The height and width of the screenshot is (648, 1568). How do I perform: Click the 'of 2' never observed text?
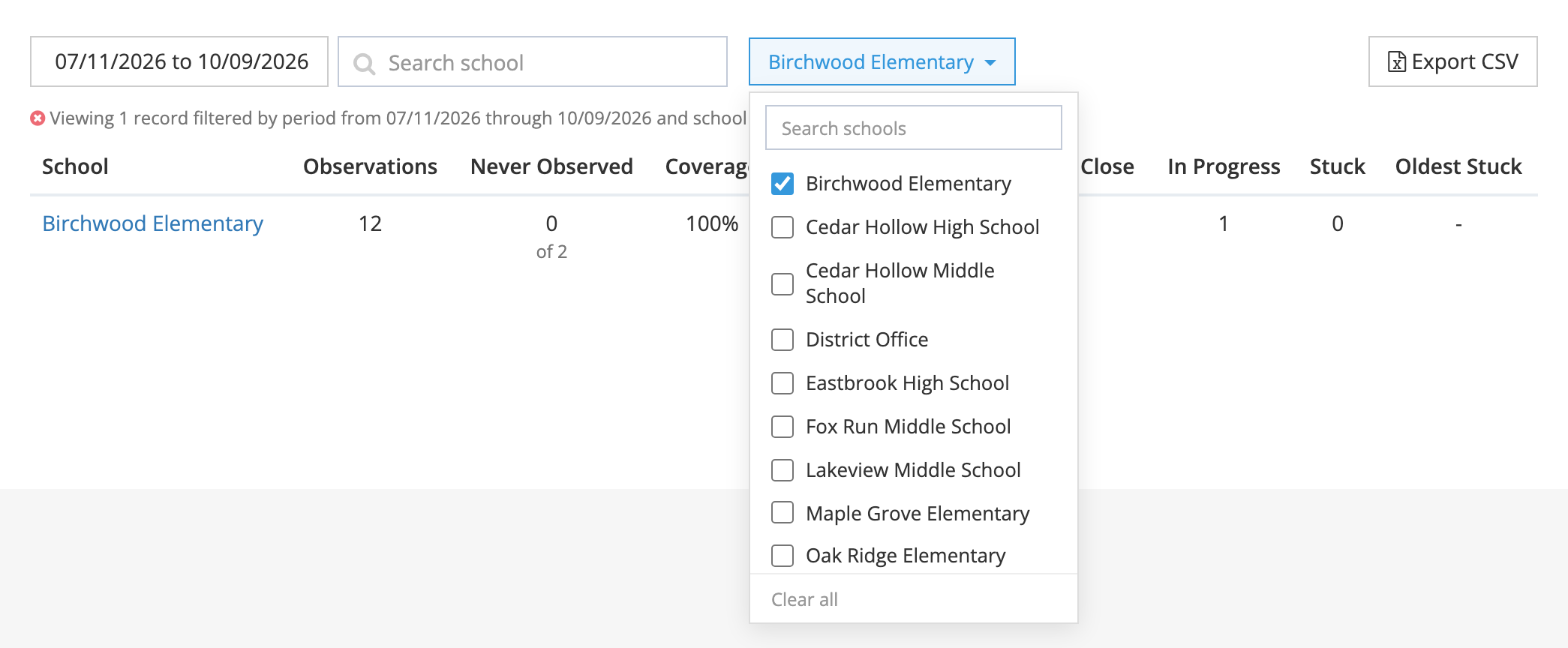point(551,252)
